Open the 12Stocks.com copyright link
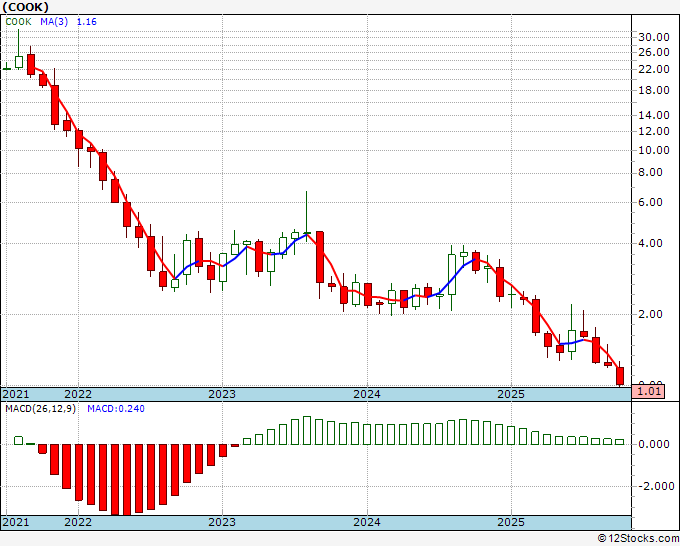 (638, 539)
